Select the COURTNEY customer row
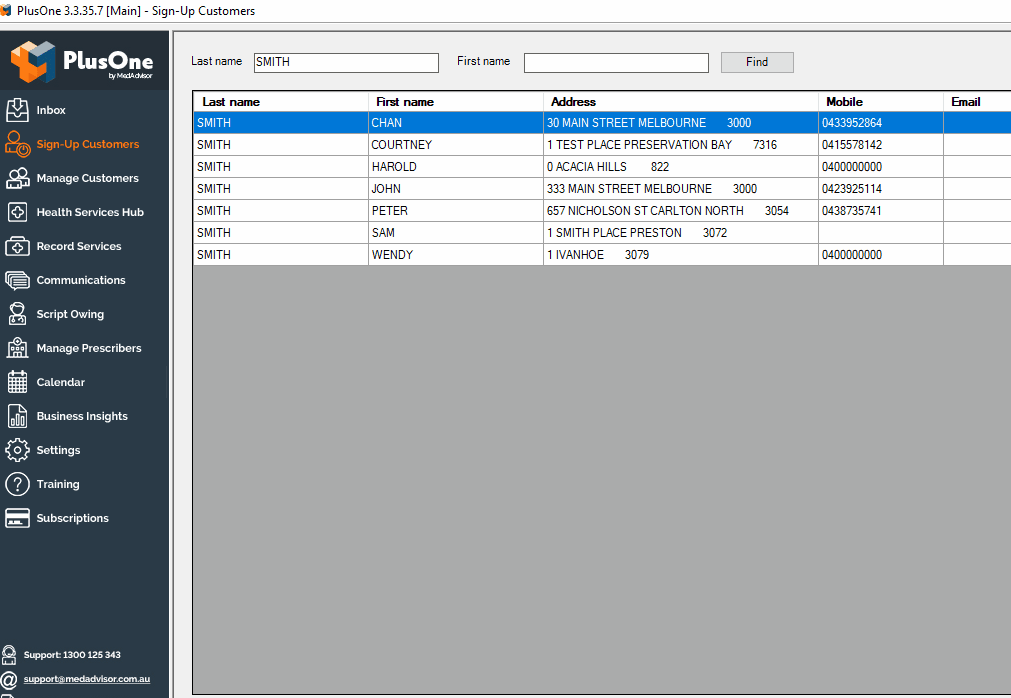Image resolution: width=1011 pixels, height=698 pixels. (602, 145)
